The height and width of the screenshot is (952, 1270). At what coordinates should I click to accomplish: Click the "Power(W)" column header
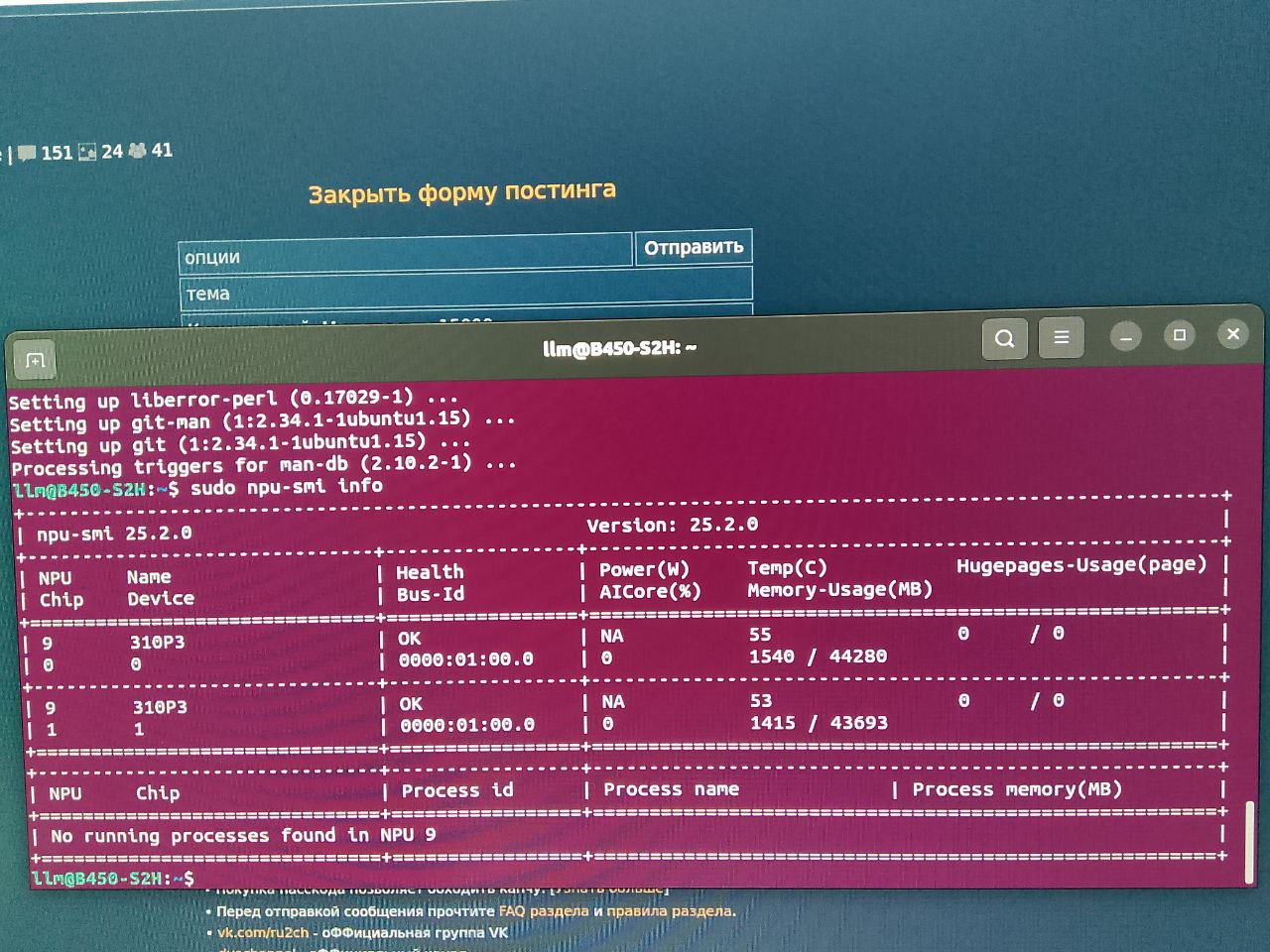click(644, 569)
